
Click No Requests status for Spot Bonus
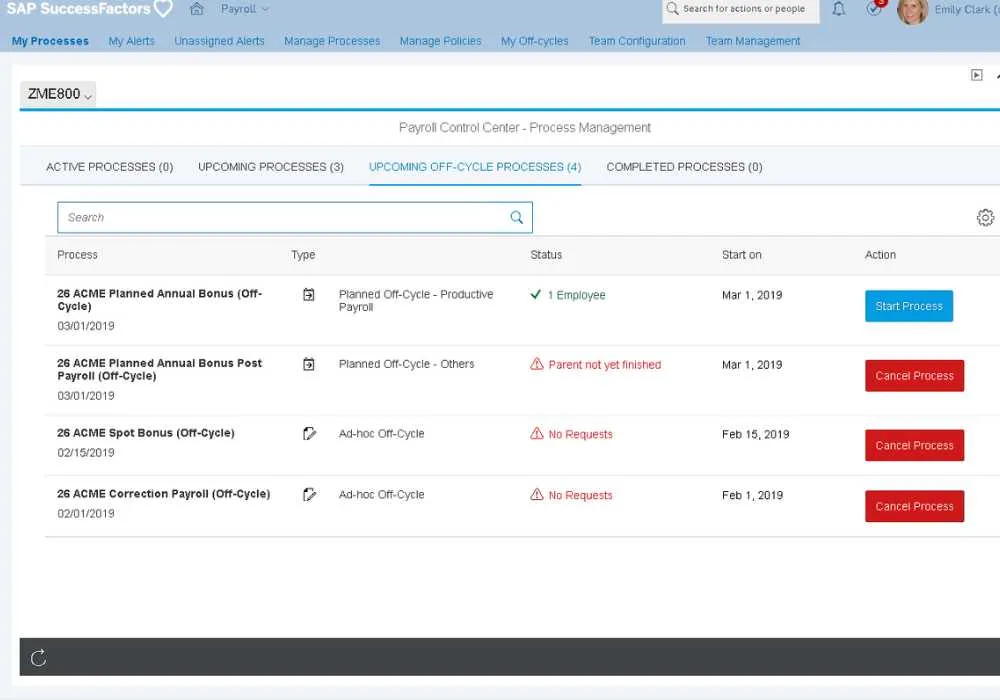(580, 434)
